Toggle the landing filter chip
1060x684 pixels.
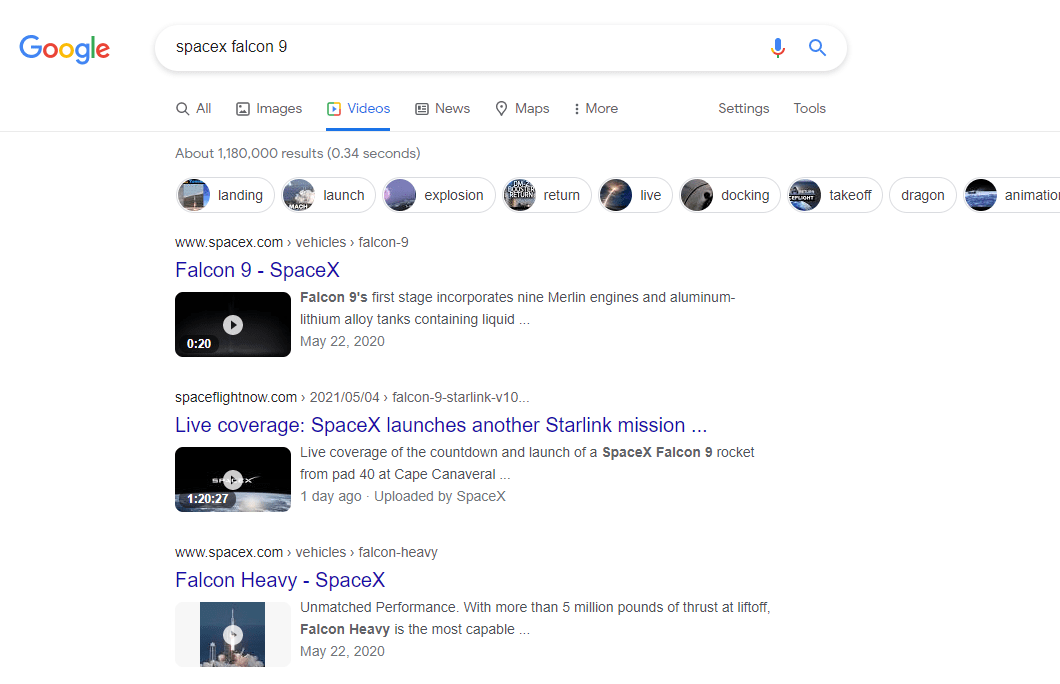pos(224,195)
